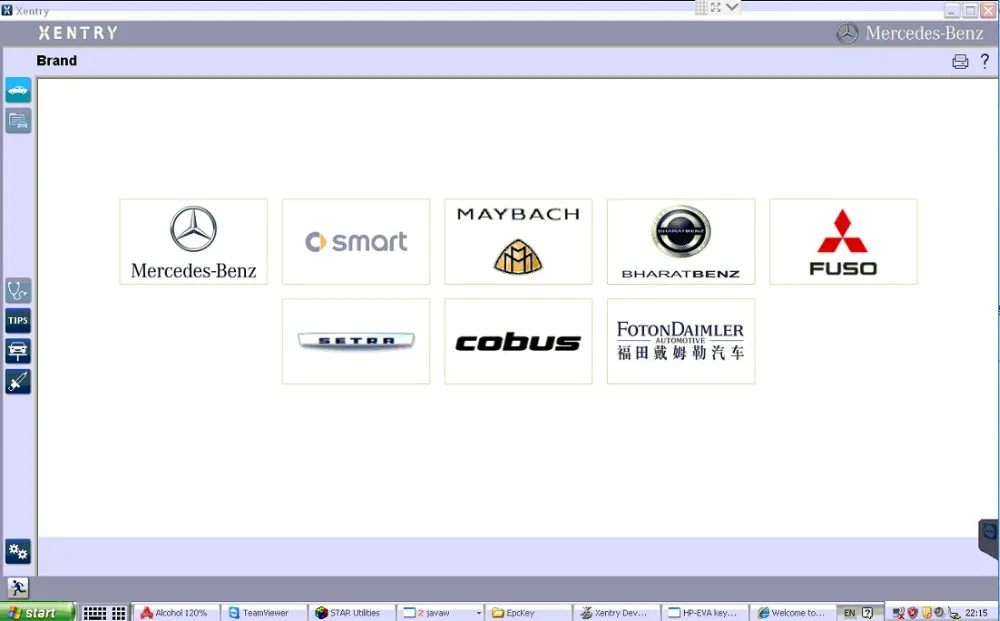Image resolution: width=1000 pixels, height=621 pixels.
Task: Open the gears settings icon
Action: [x=18, y=552]
